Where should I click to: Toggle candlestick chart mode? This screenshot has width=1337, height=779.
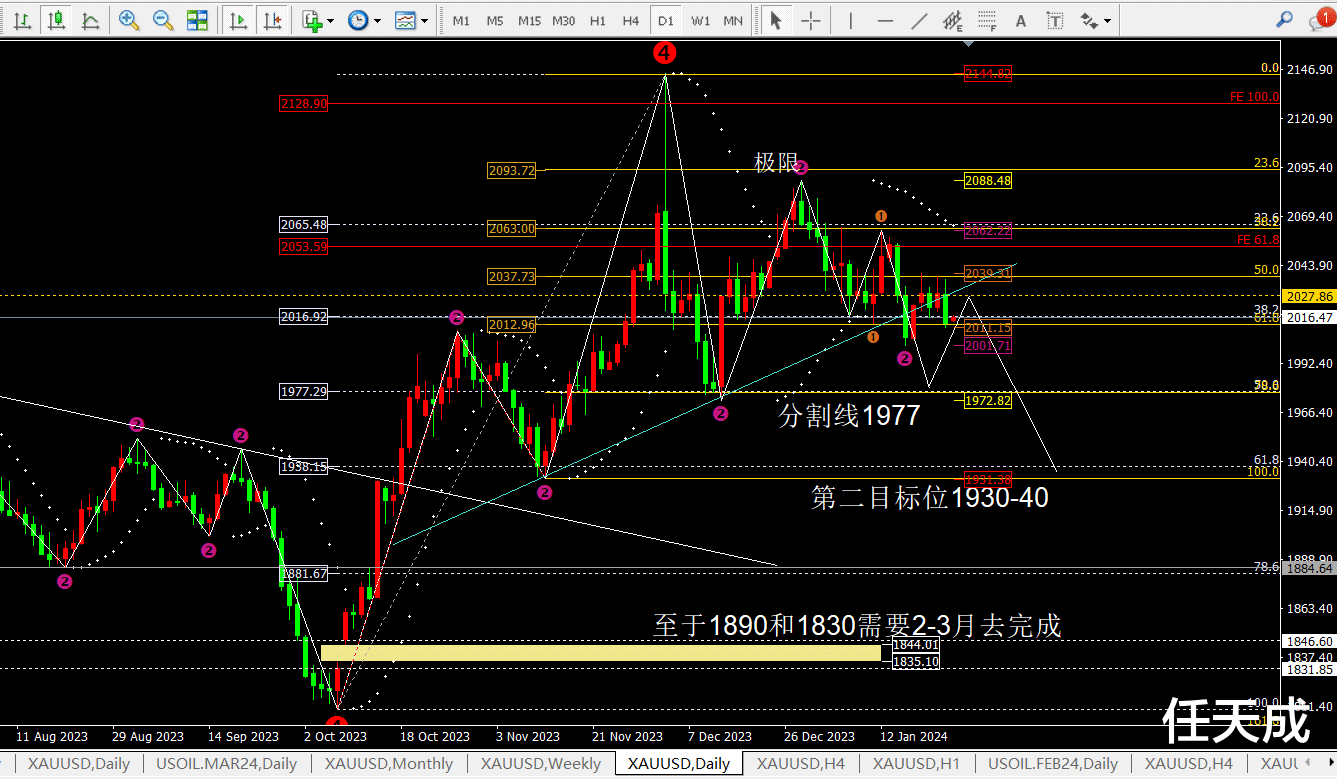click(57, 20)
